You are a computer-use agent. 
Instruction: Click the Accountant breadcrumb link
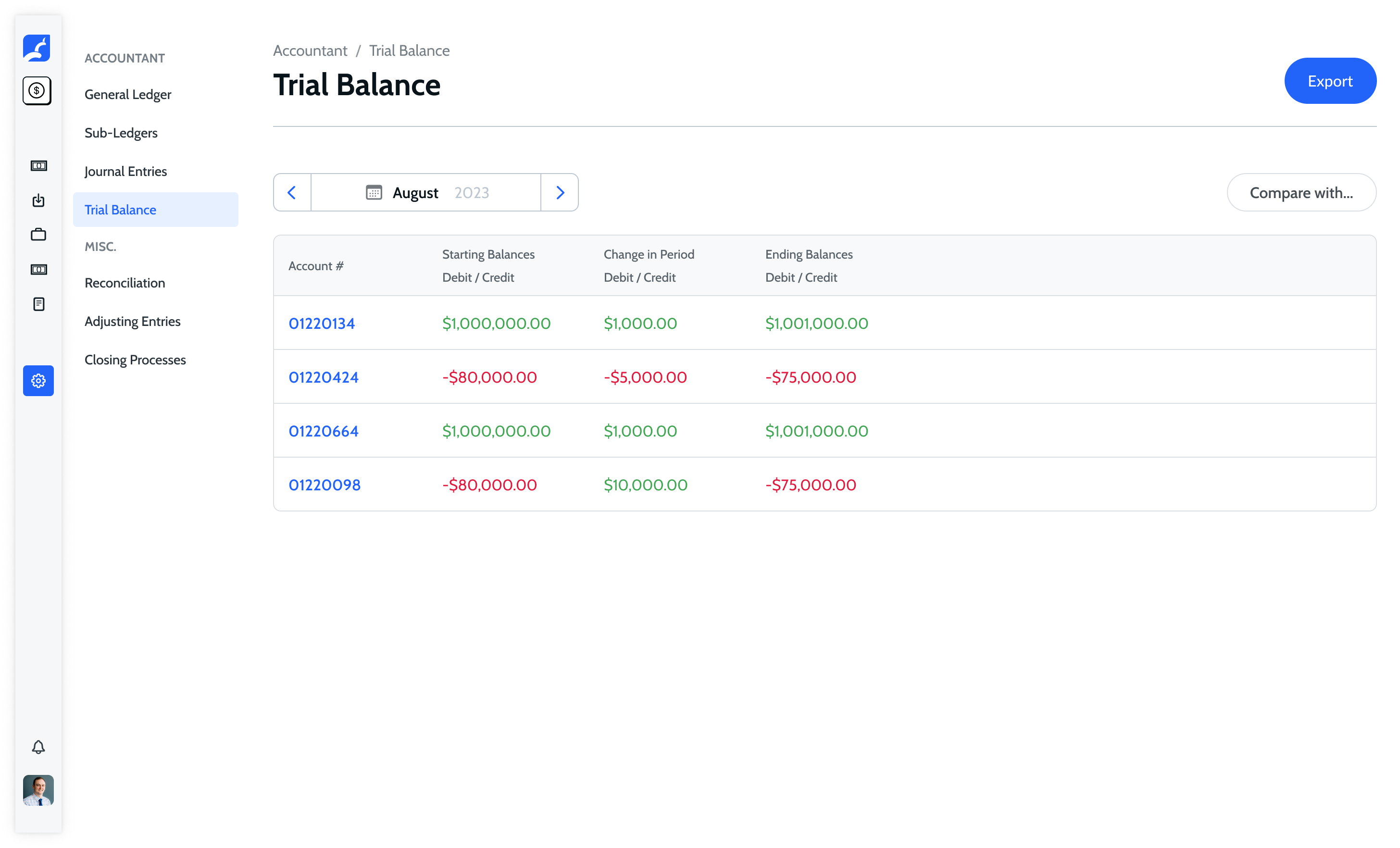pyautogui.click(x=310, y=50)
